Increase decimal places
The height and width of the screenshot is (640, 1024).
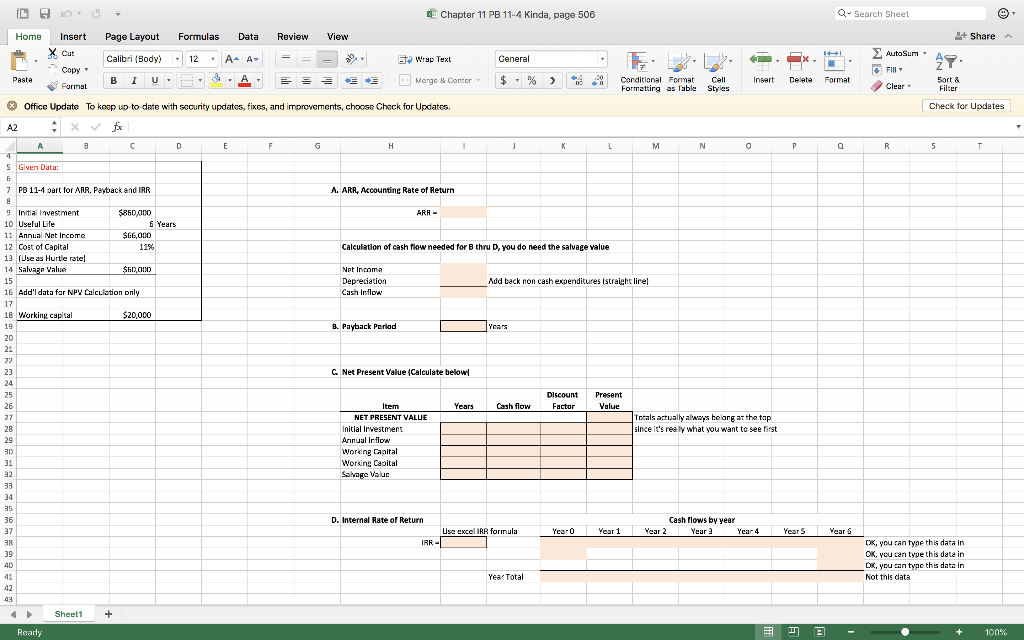tap(577, 80)
